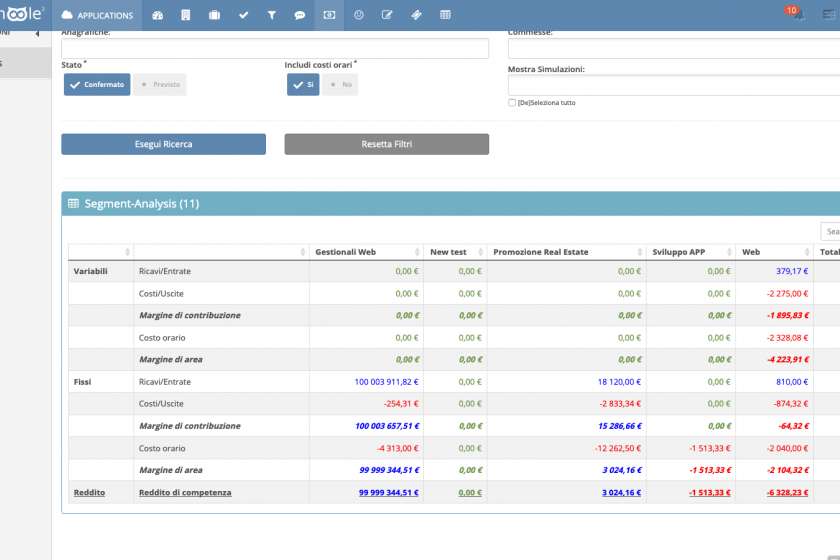The width and height of the screenshot is (840, 560).
Task: Sort the second unnamed row-label column
Action: pos(221,252)
